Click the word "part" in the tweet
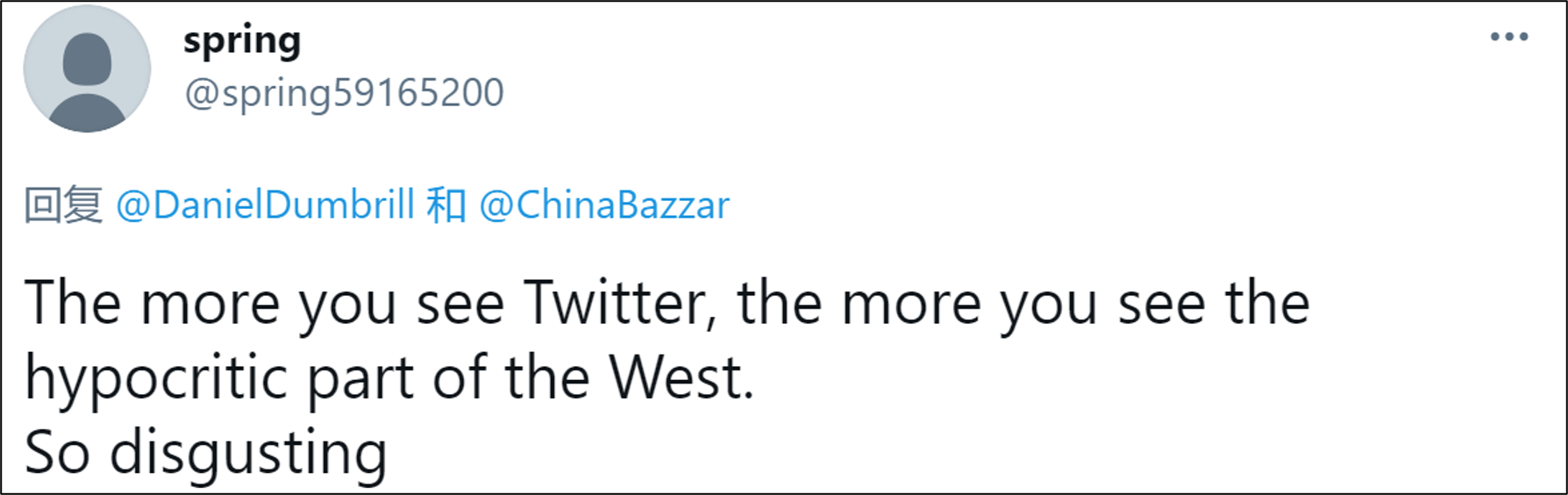 tap(361, 378)
